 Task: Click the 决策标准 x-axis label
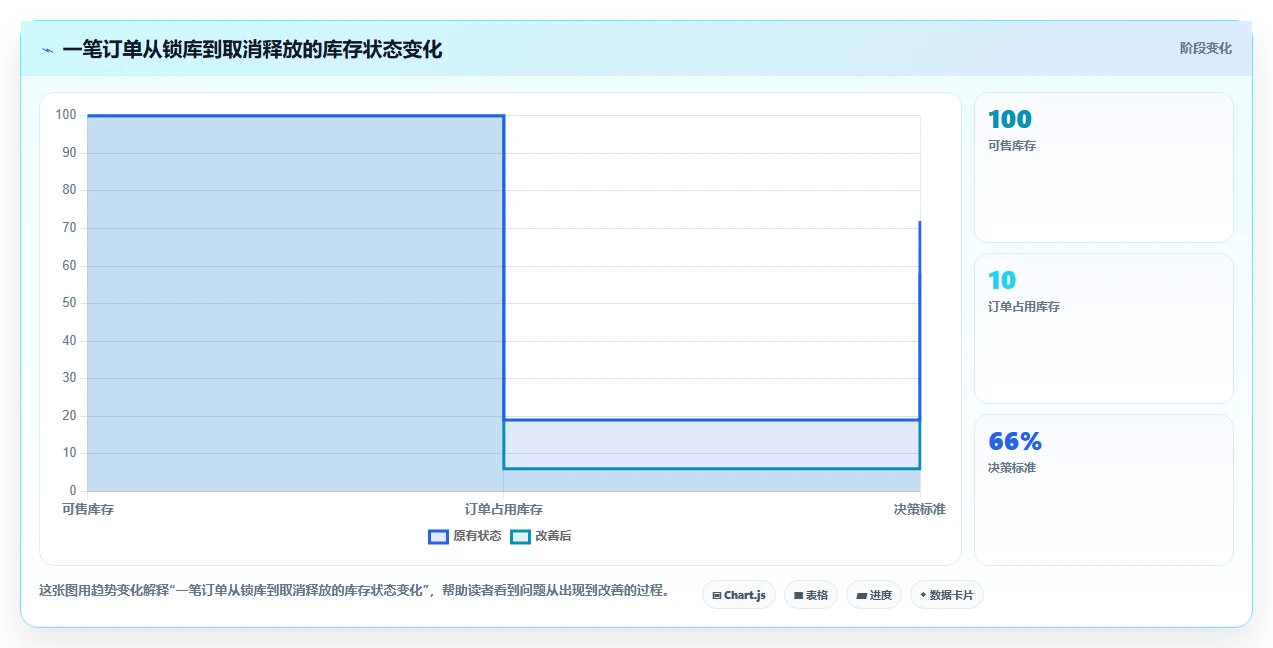click(919, 509)
